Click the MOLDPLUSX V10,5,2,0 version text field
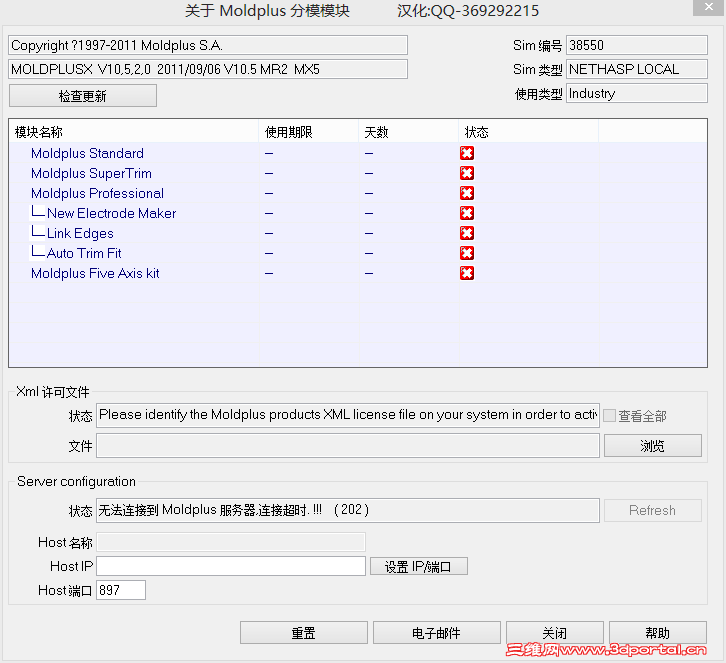726x663 pixels. coord(208,69)
